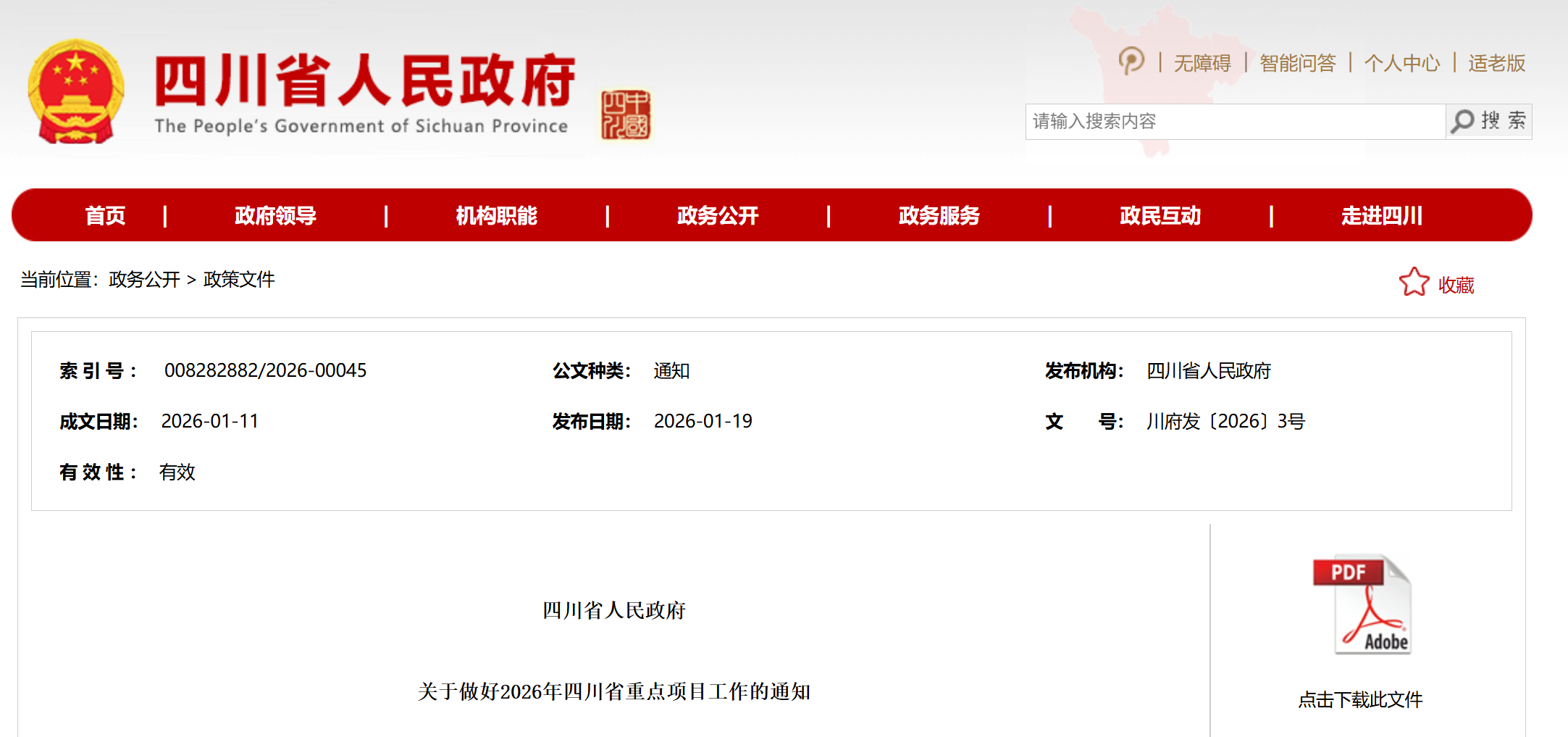Open the Adobe PDF file icon
The image size is (1568, 737).
(1362, 605)
